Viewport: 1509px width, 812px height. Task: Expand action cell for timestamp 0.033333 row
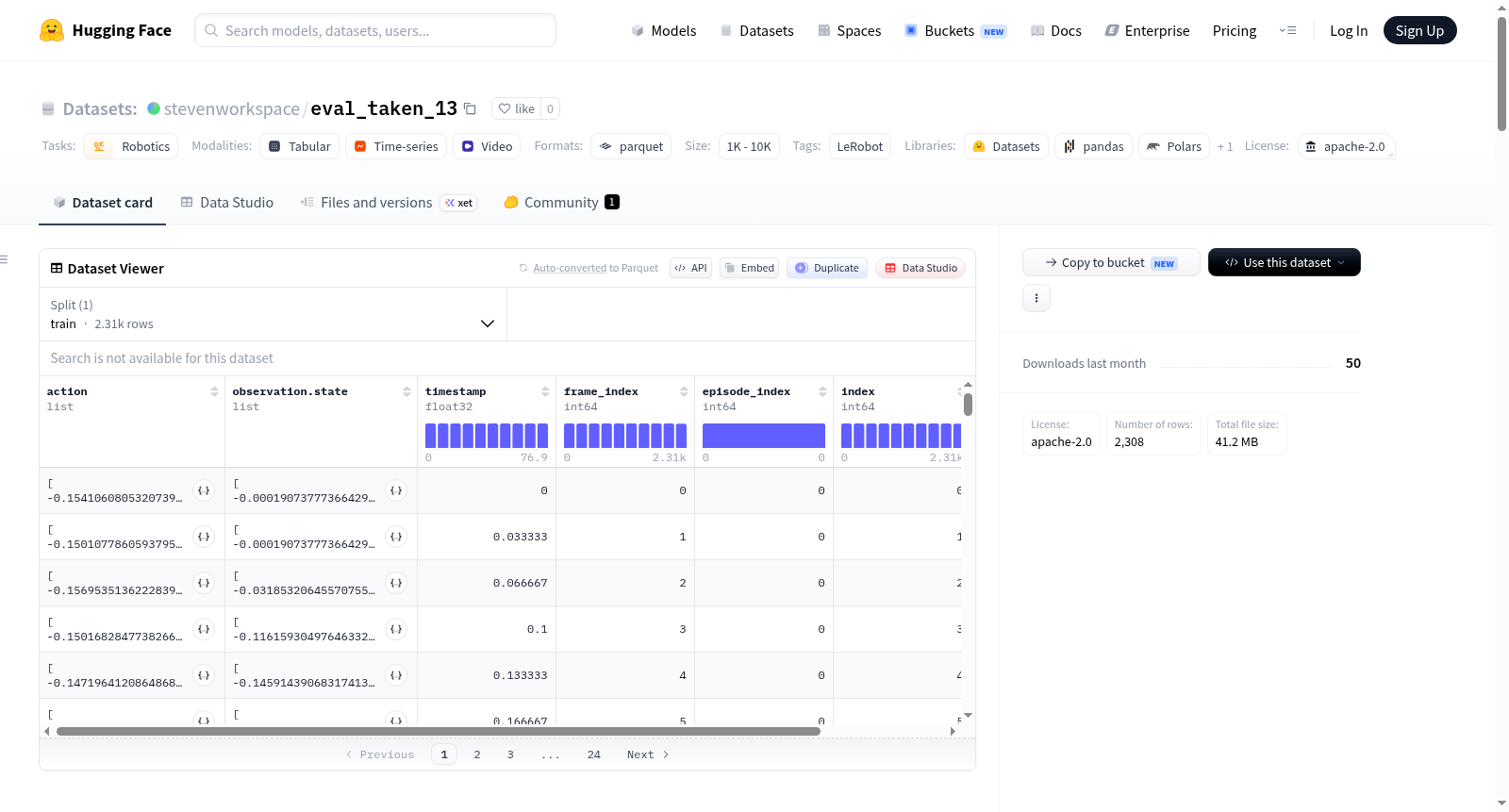(x=204, y=537)
